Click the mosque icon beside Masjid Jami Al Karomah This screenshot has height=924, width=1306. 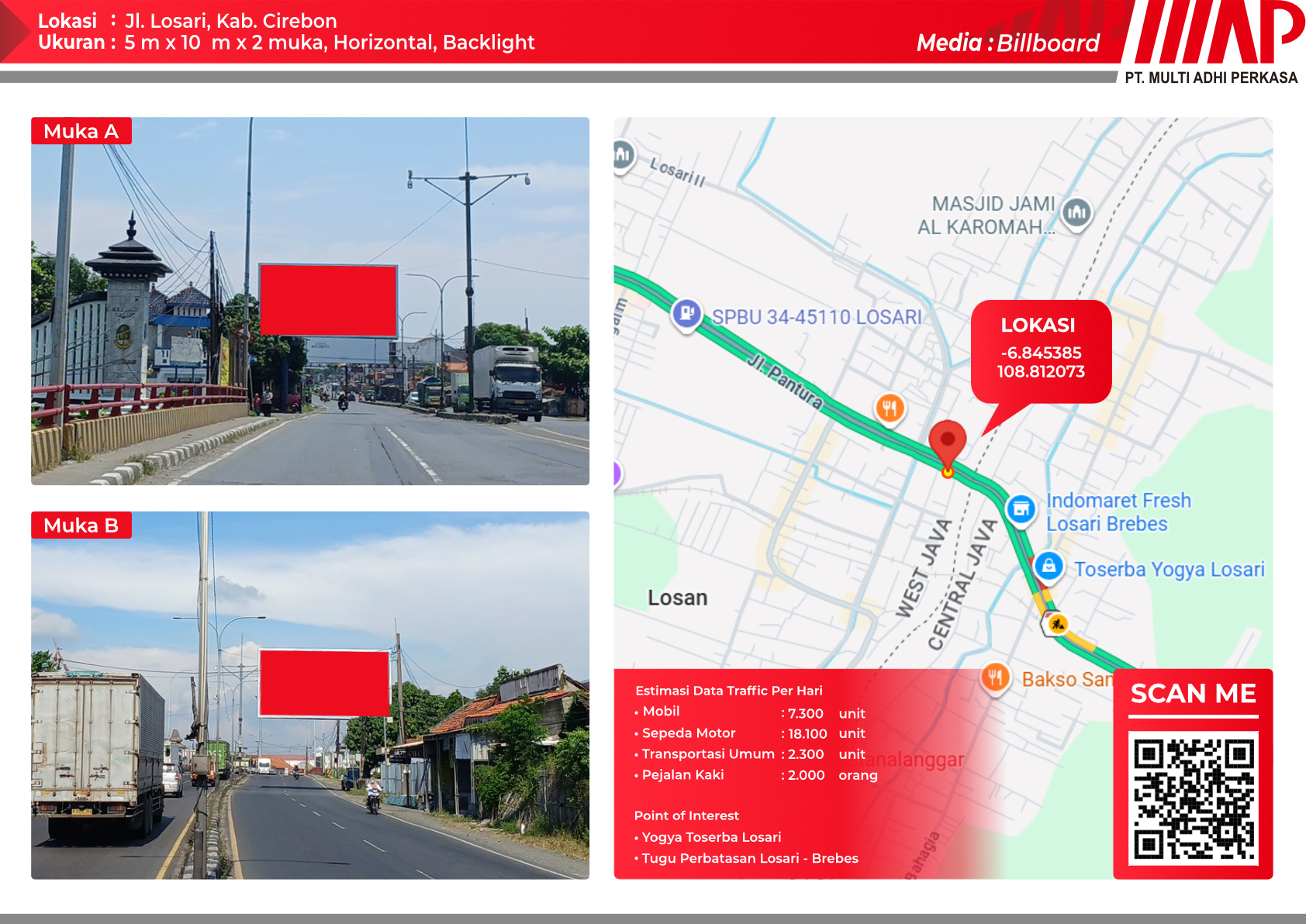(1076, 212)
